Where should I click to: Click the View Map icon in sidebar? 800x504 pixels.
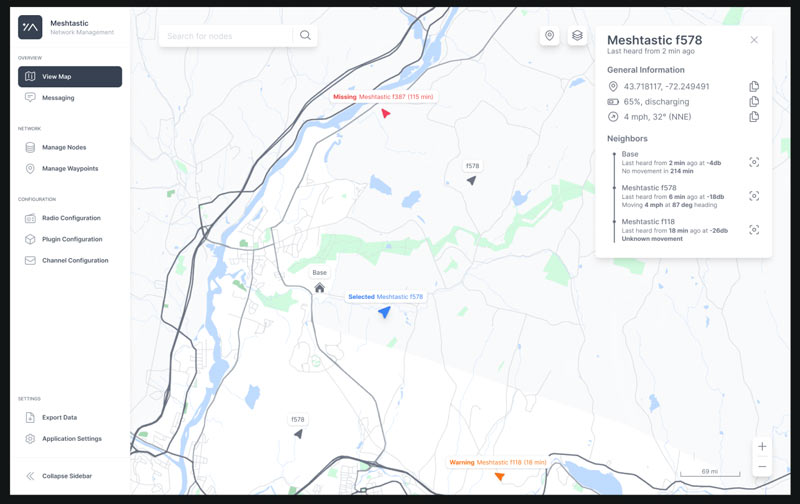point(30,77)
